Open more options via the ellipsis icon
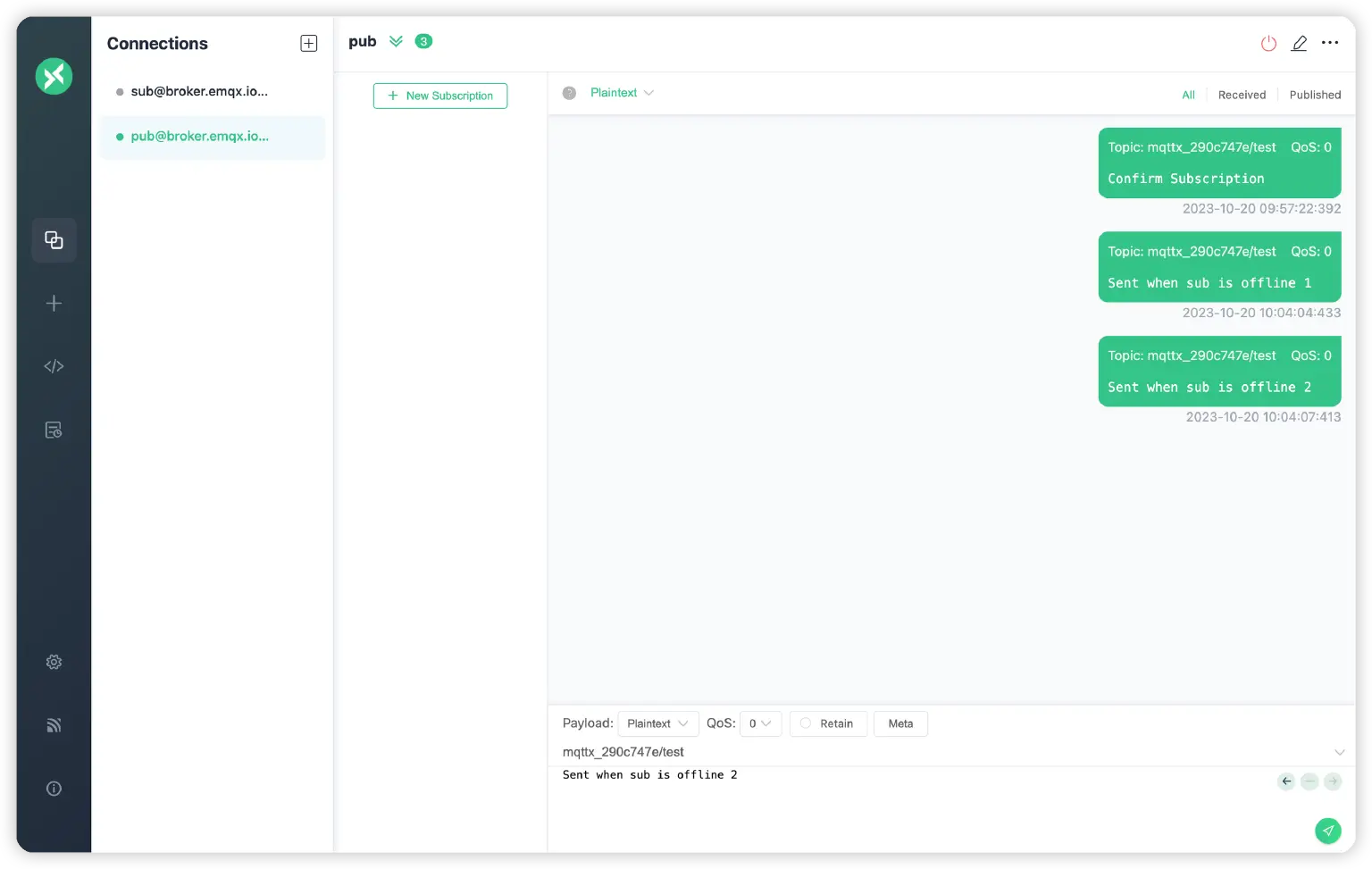 point(1330,42)
